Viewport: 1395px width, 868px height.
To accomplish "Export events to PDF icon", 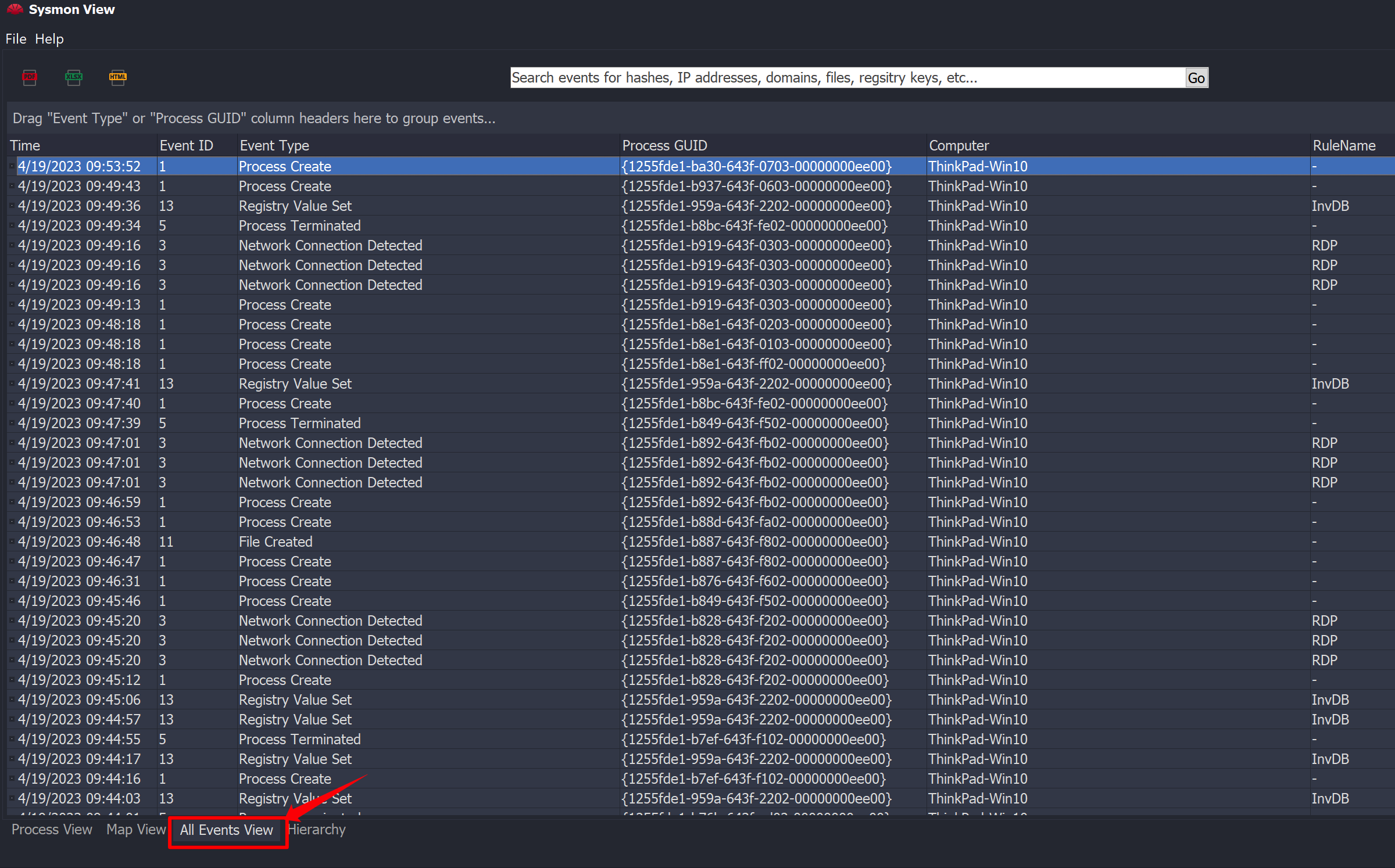I will tap(30, 77).
